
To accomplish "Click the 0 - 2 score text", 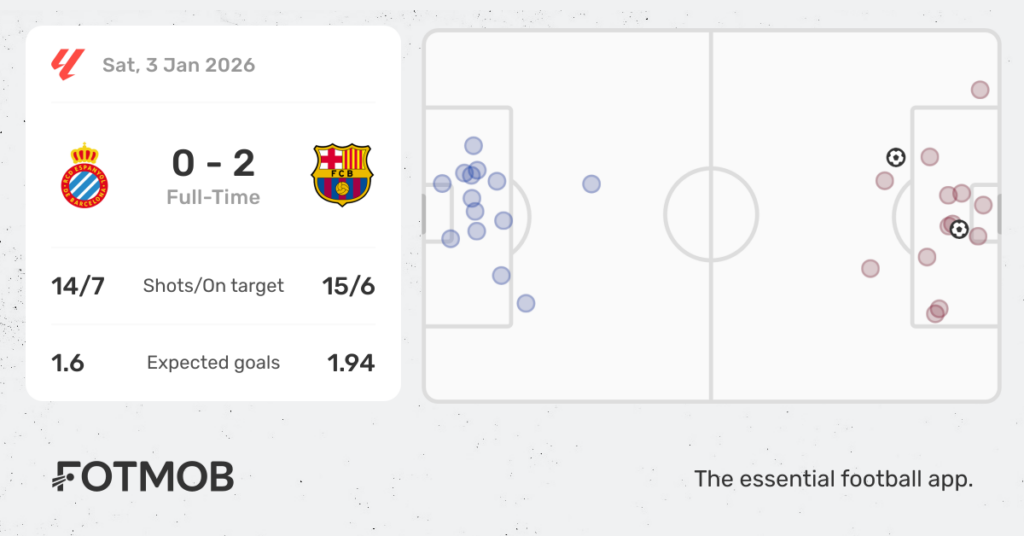I will [x=214, y=163].
